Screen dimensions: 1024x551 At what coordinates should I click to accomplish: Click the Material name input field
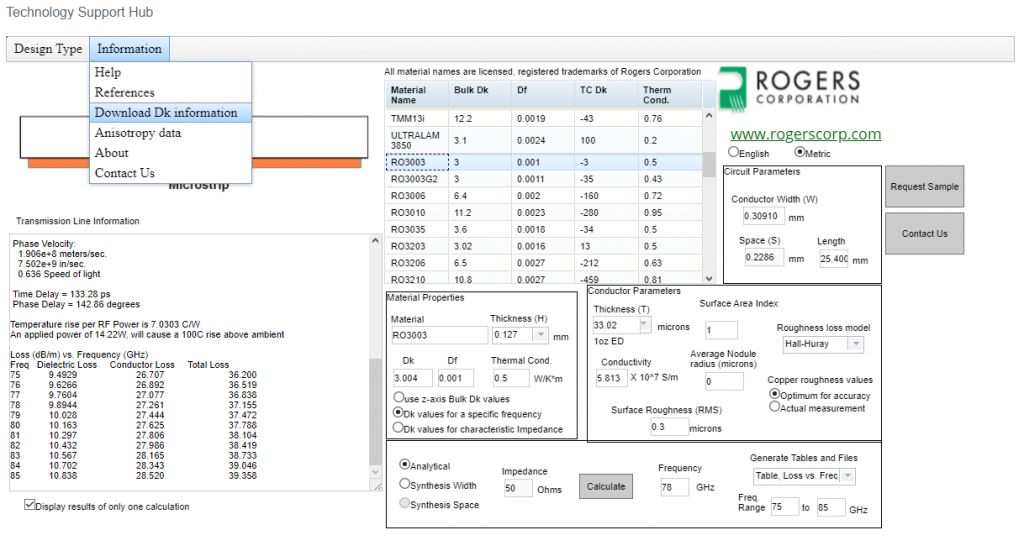tap(439, 336)
